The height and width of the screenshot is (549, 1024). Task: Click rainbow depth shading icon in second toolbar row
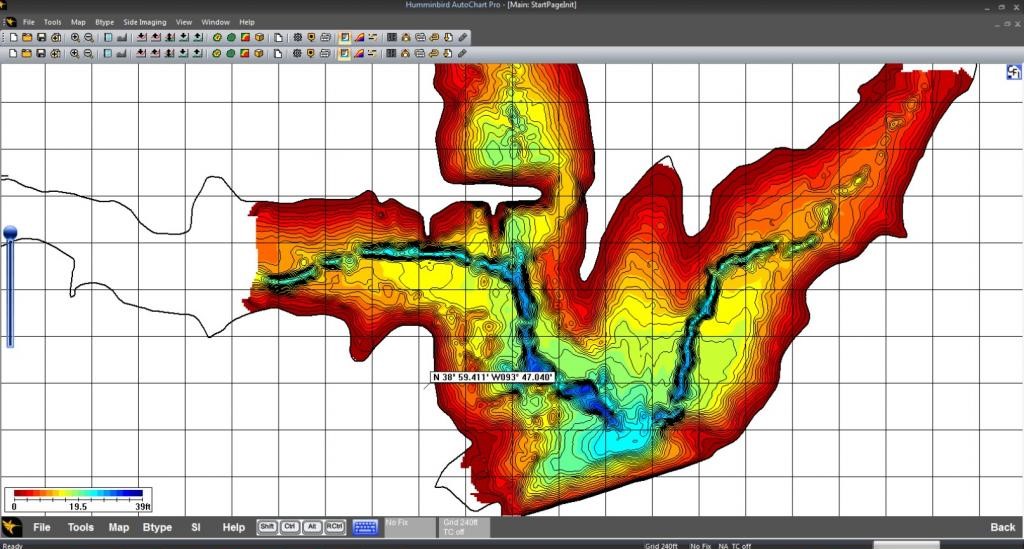tap(359, 53)
